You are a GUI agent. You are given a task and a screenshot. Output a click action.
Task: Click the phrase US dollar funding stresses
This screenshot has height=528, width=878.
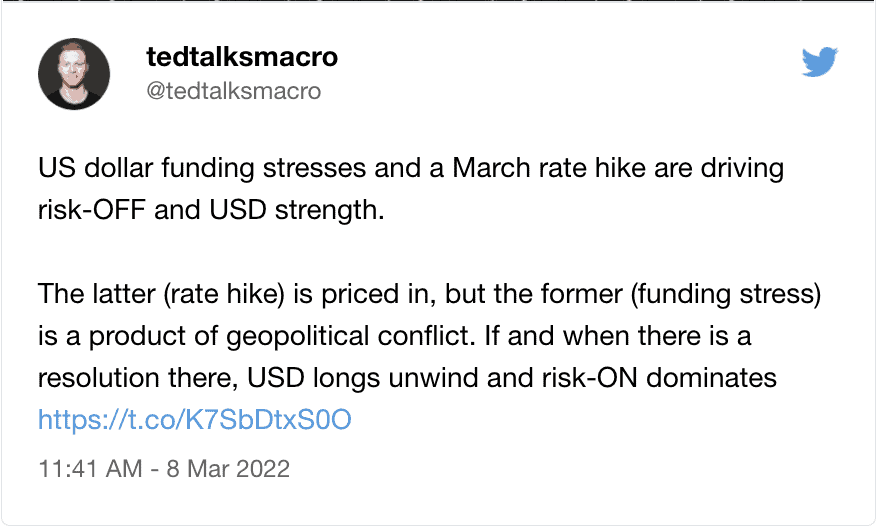[x=202, y=168]
